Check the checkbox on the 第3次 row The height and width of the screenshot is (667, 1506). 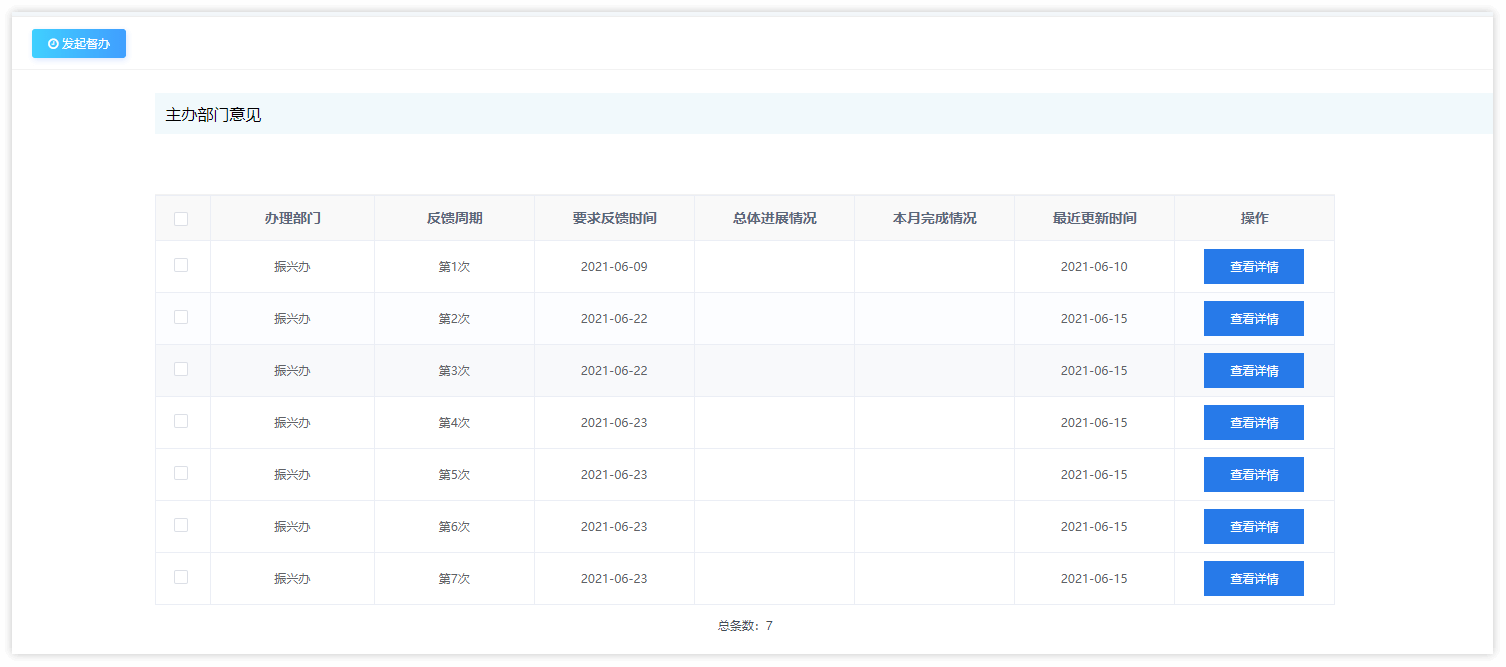pyautogui.click(x=182, y=370)
